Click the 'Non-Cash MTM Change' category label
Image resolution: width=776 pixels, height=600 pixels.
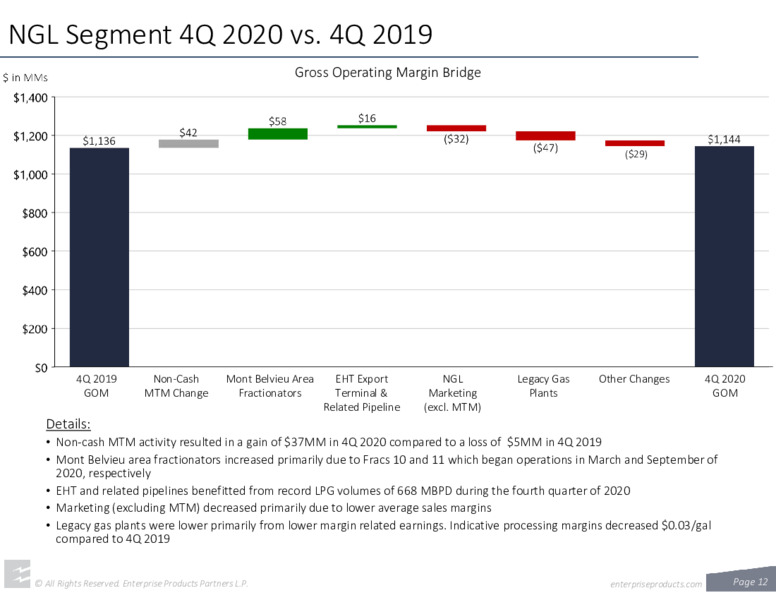tap(176, 386)
